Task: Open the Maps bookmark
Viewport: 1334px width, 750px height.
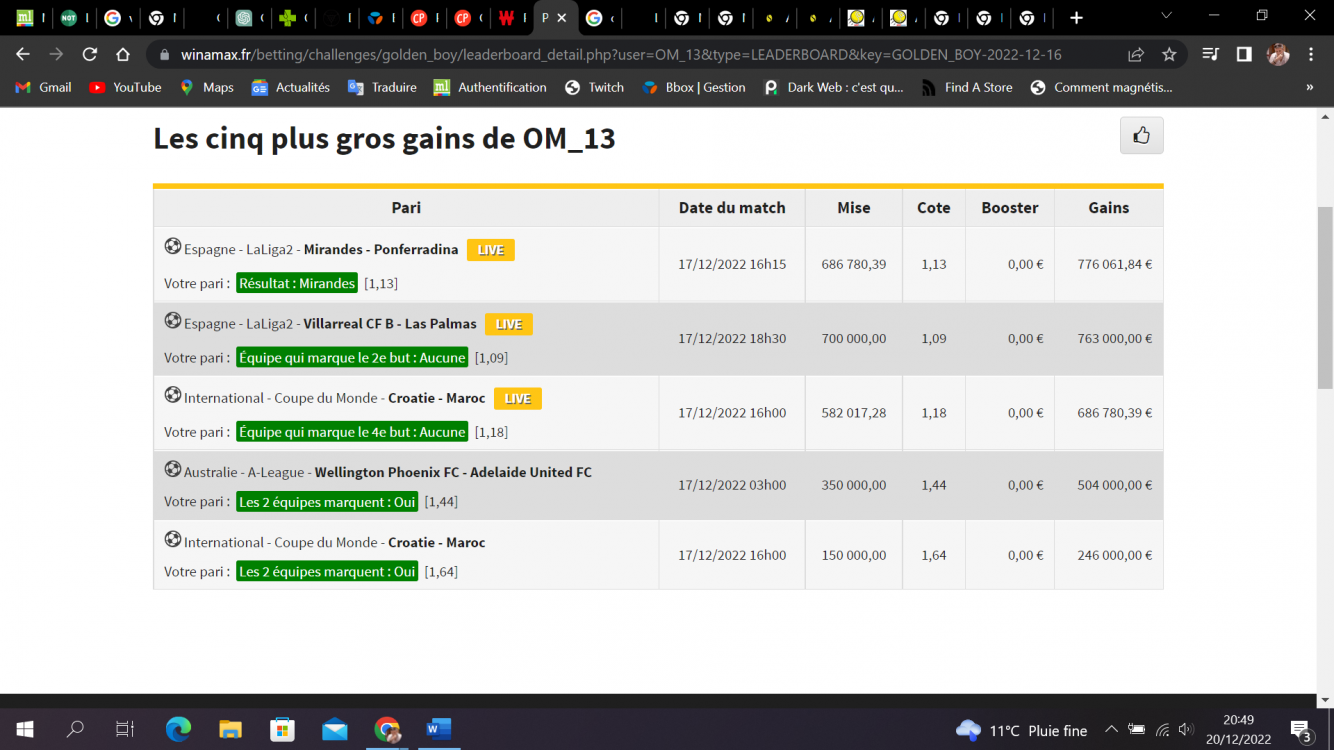Action: click(207, 87)
